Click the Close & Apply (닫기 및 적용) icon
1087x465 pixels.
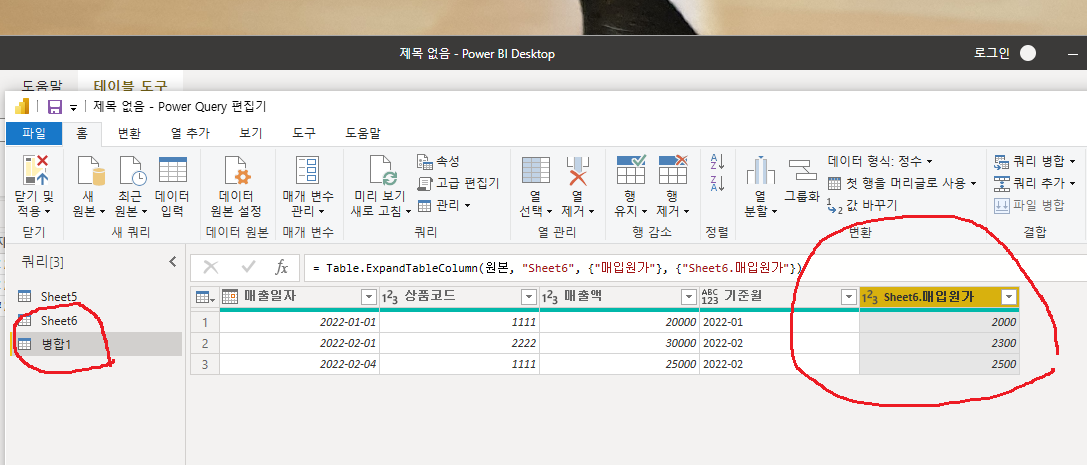coord(34,171)
